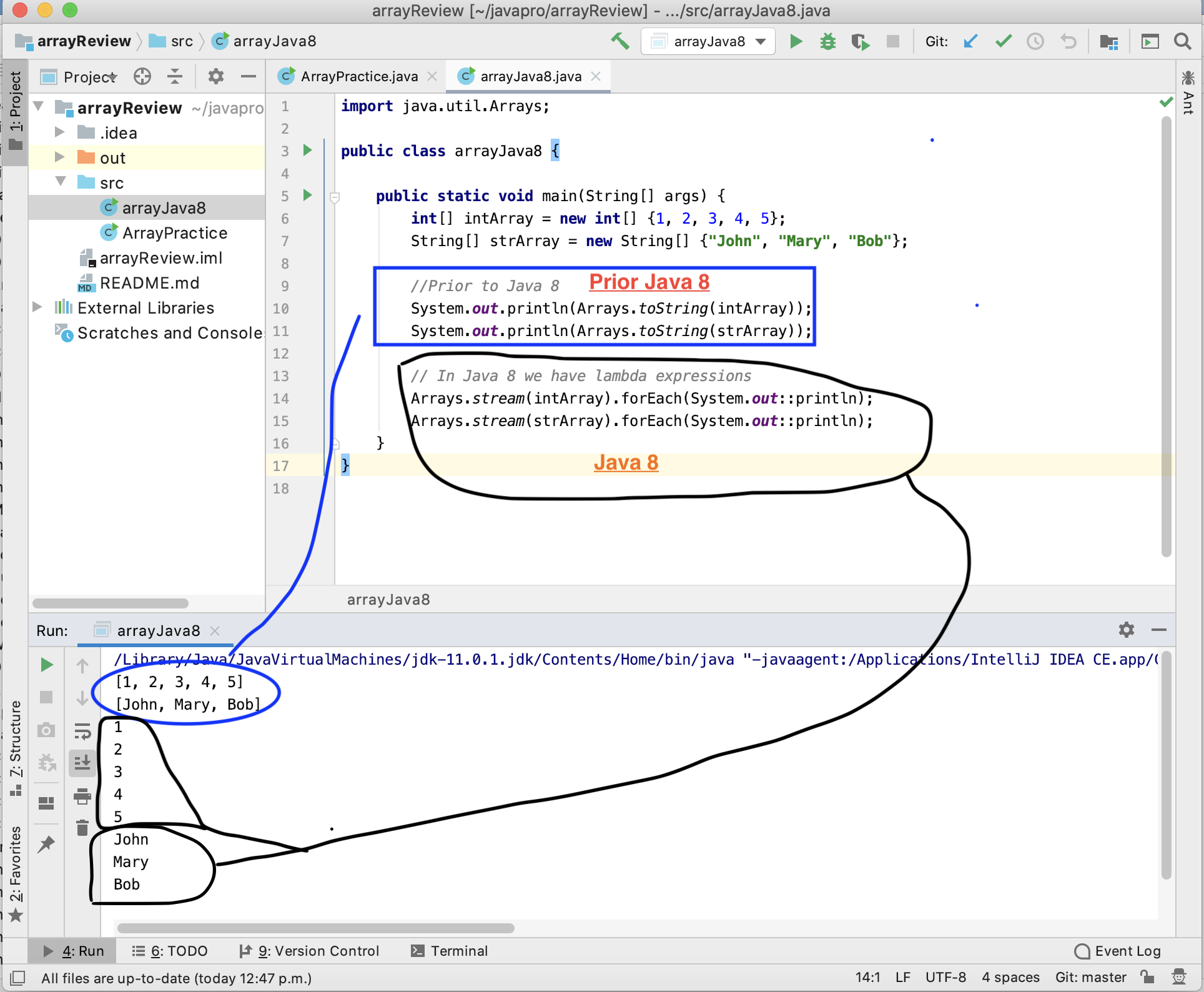Fold the main method at line 5
Image resolution: width=1204 pixels, height=992 pixels.
[x=335, y=197]
